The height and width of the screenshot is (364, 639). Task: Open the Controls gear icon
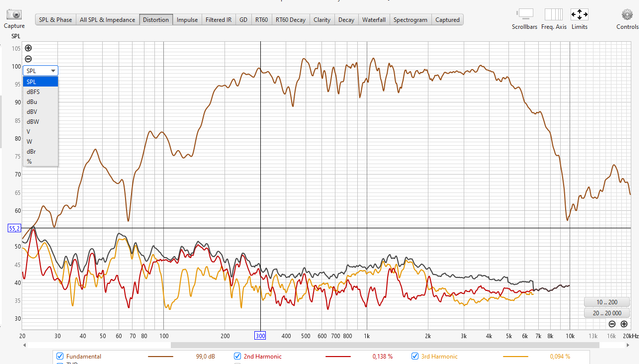pos(627,15)
